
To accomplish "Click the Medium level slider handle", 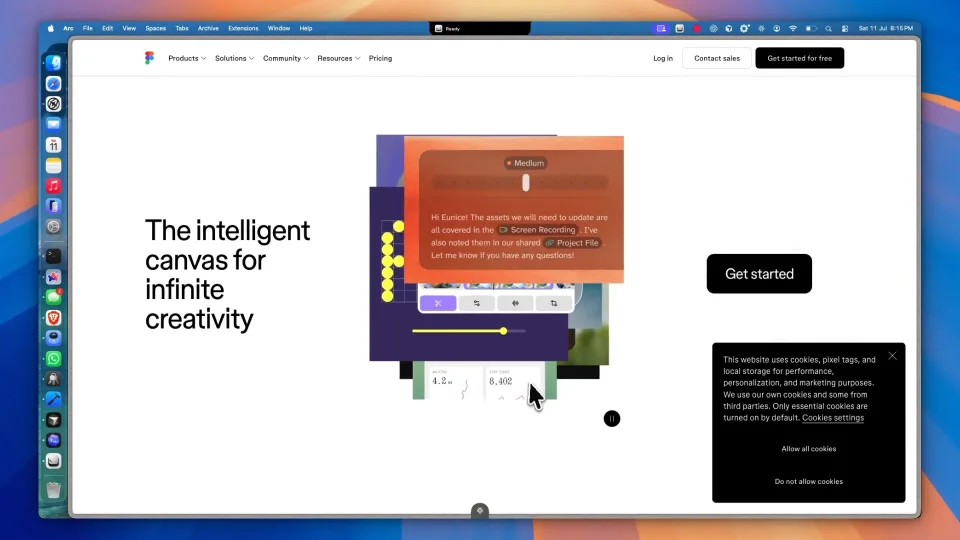I will [526, 183].
